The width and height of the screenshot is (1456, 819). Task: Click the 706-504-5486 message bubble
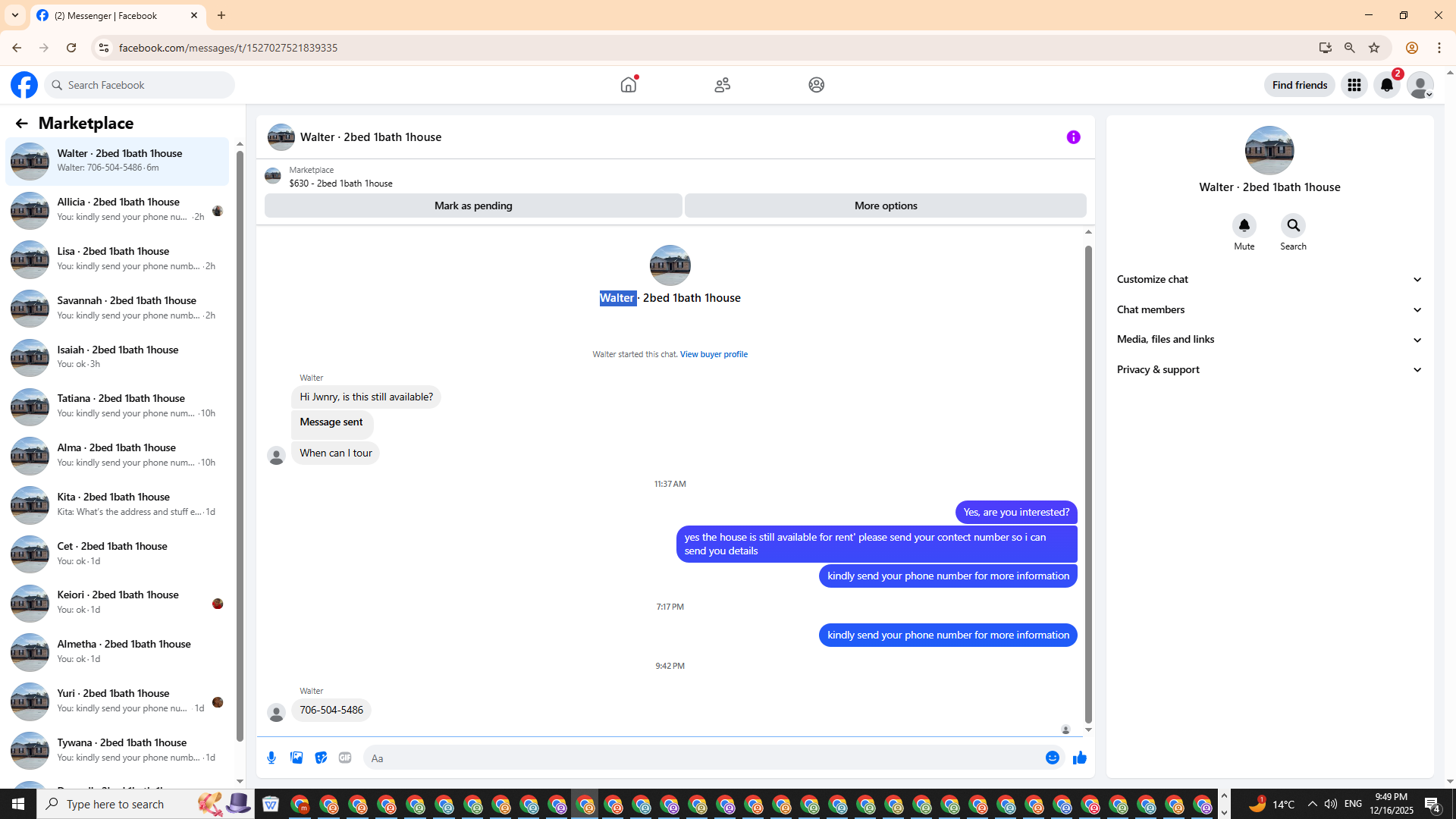click(331, 711)
